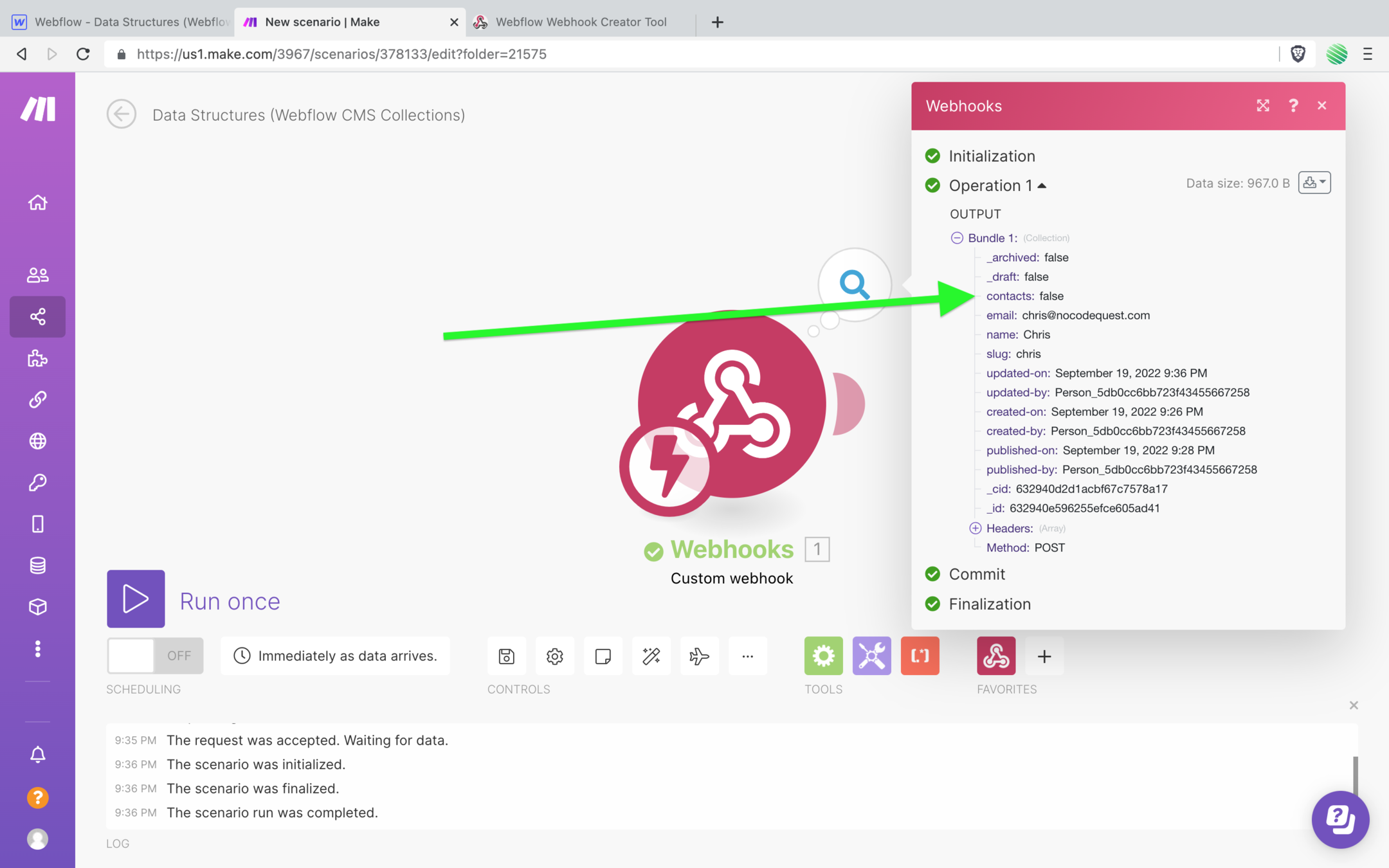Image resolution: width=1389 pixels, height=868 pixels.
Task: Open the Scenarios share icon in sidebar
Action: (37, 316)
